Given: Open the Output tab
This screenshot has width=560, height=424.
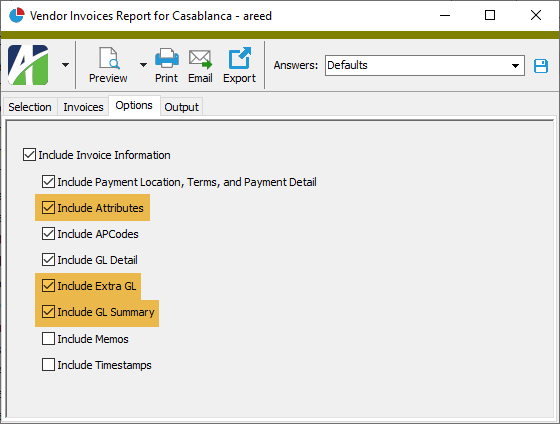Looking at the screenshot, I should 181,107.
